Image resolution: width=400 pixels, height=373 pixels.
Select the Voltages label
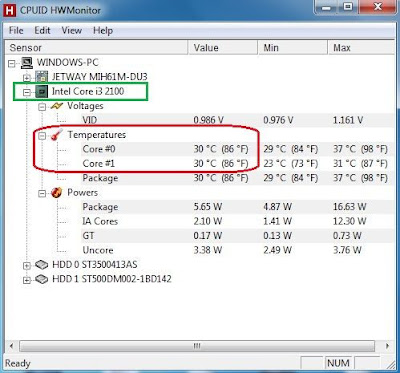tap(85, 106)
